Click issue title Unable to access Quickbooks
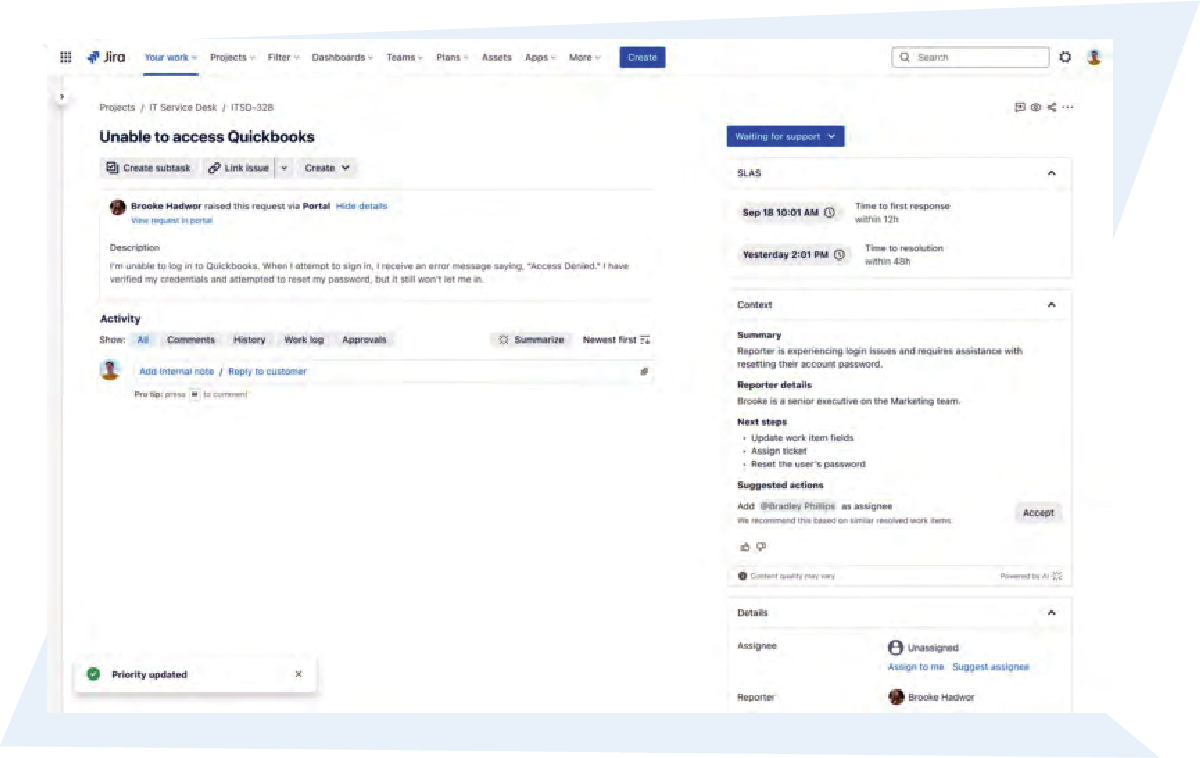 [207, 137]
